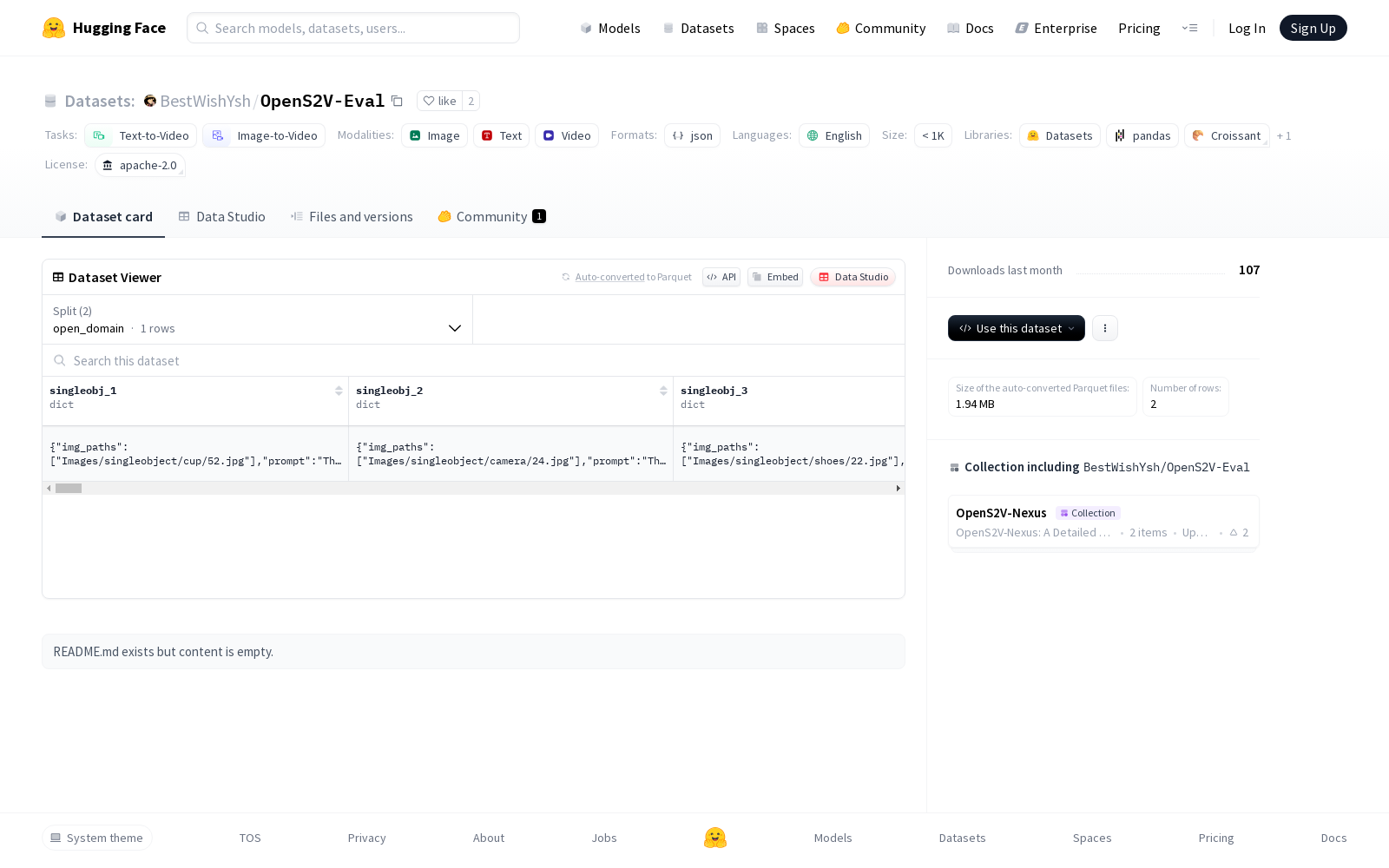Click the Image modality tag
Screen dimensions: 1389x868
click(x=434, y=135)
